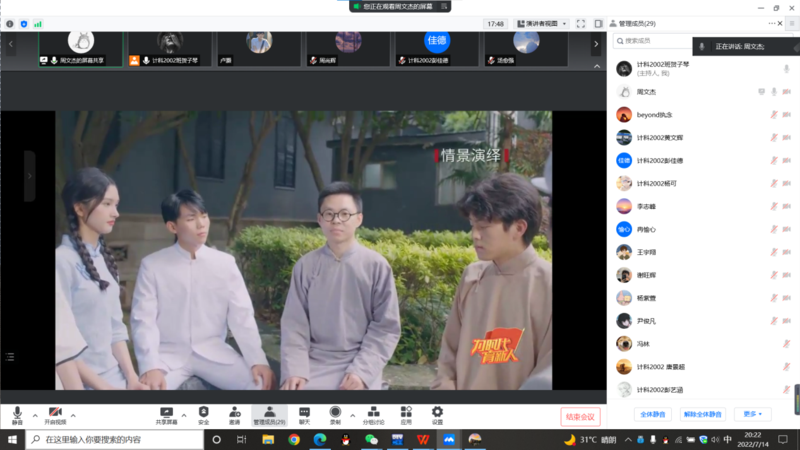Select the 佳德 avatar video thumbnail
Image resolution: width=800 pixels, height=450 pixels.
pos(437,49)
